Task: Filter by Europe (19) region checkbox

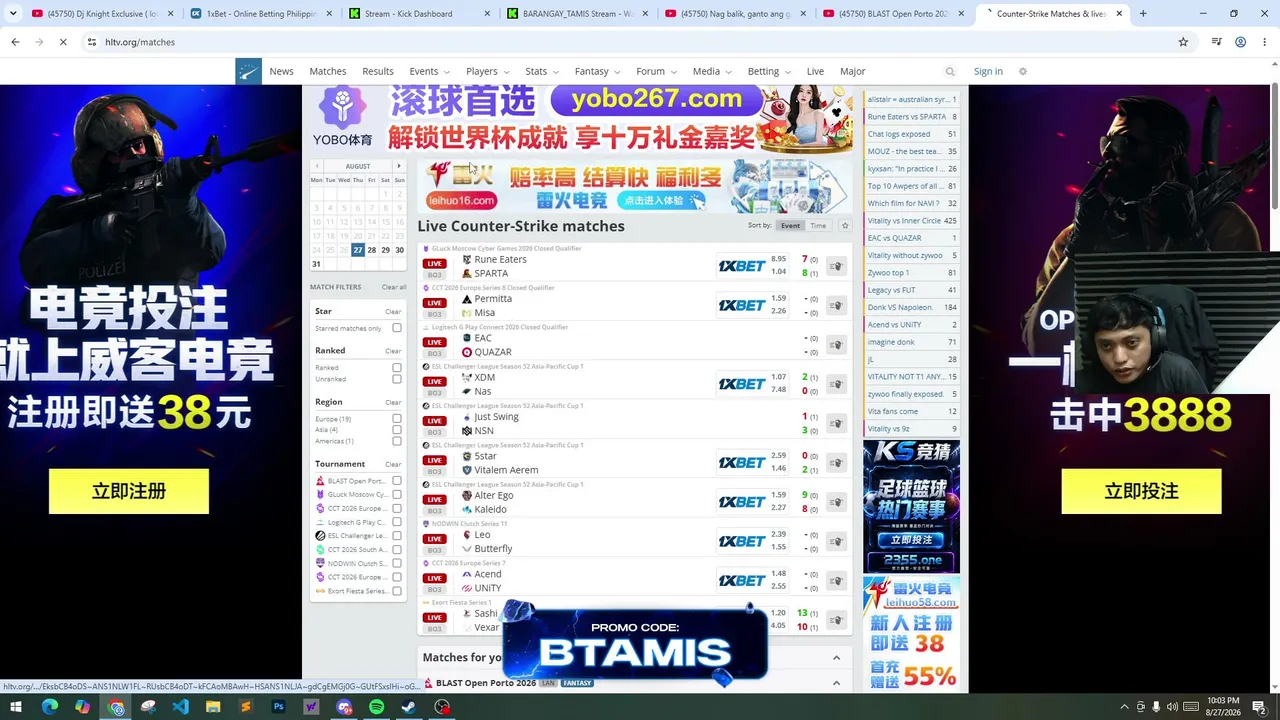Action: (x=397, y=419)
